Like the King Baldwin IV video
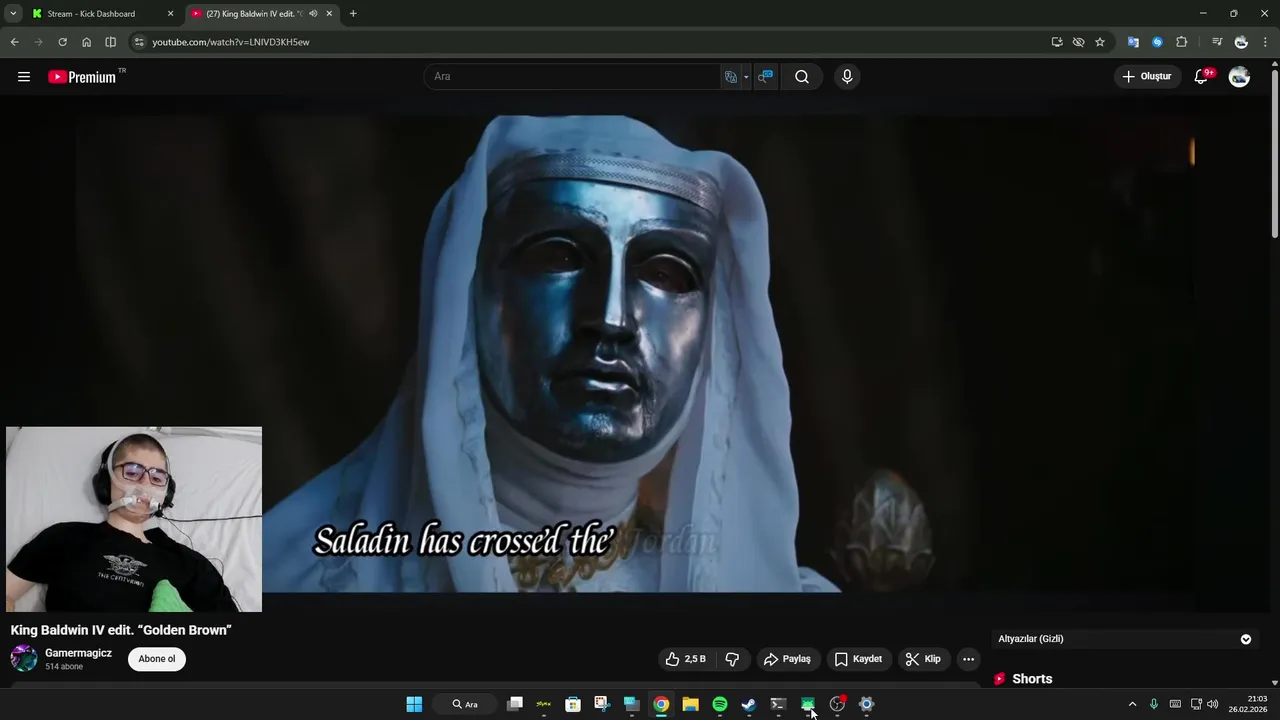 pos(686,659)
